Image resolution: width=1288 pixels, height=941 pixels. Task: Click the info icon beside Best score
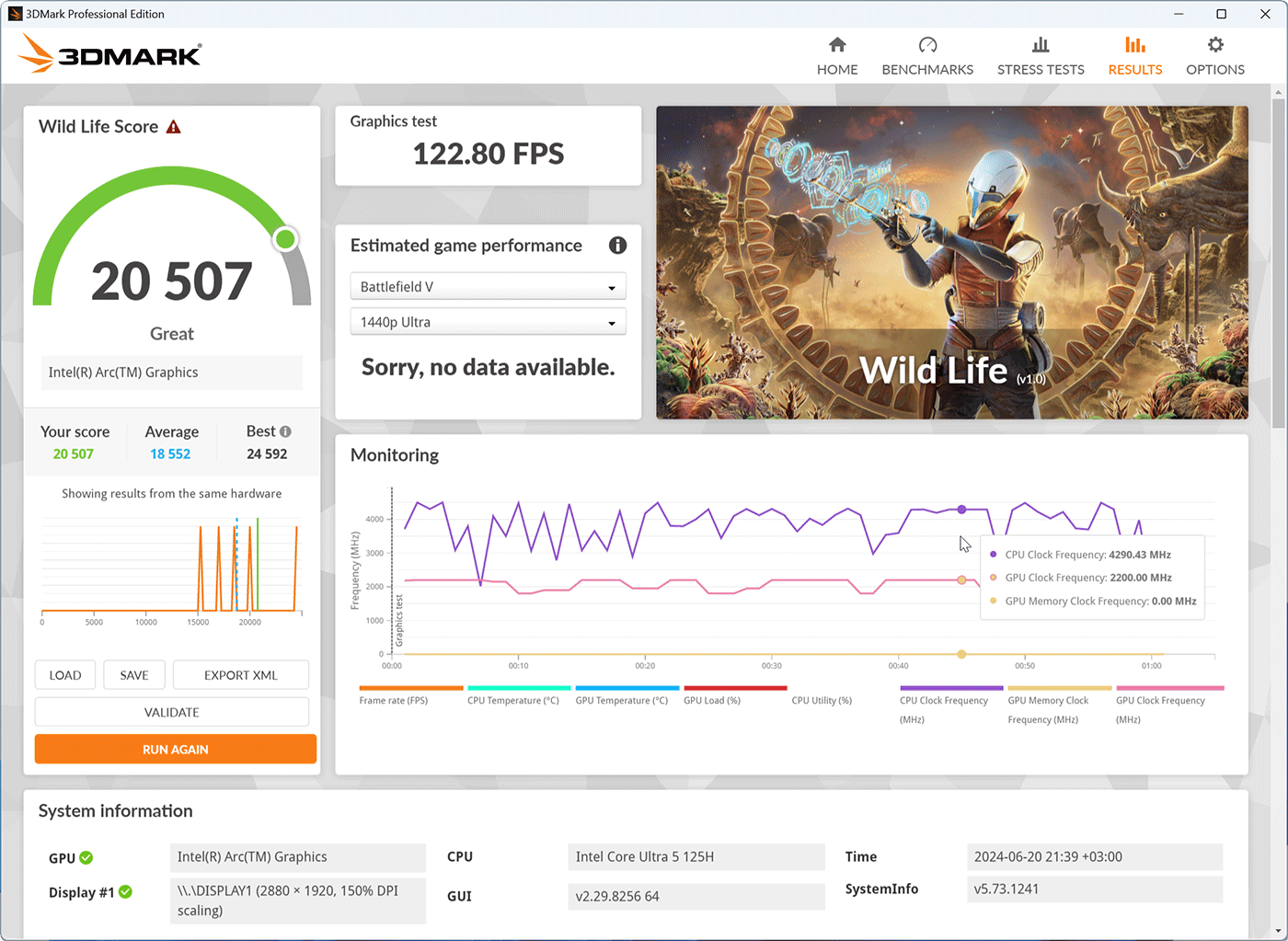(285, 431)
